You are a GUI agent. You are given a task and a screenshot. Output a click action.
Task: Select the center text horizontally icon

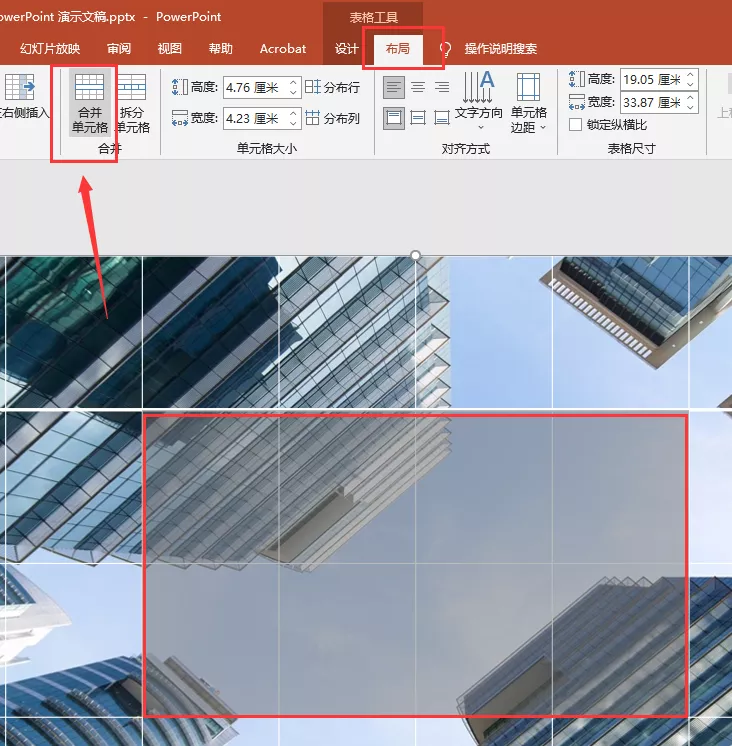tap(418, 87)
